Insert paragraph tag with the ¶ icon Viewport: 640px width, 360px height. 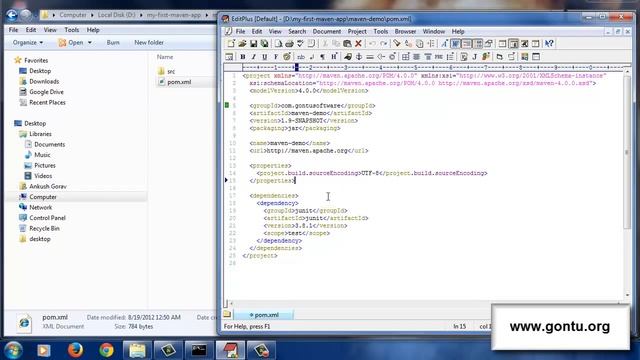pyautogui.click(x=322, y=57)
